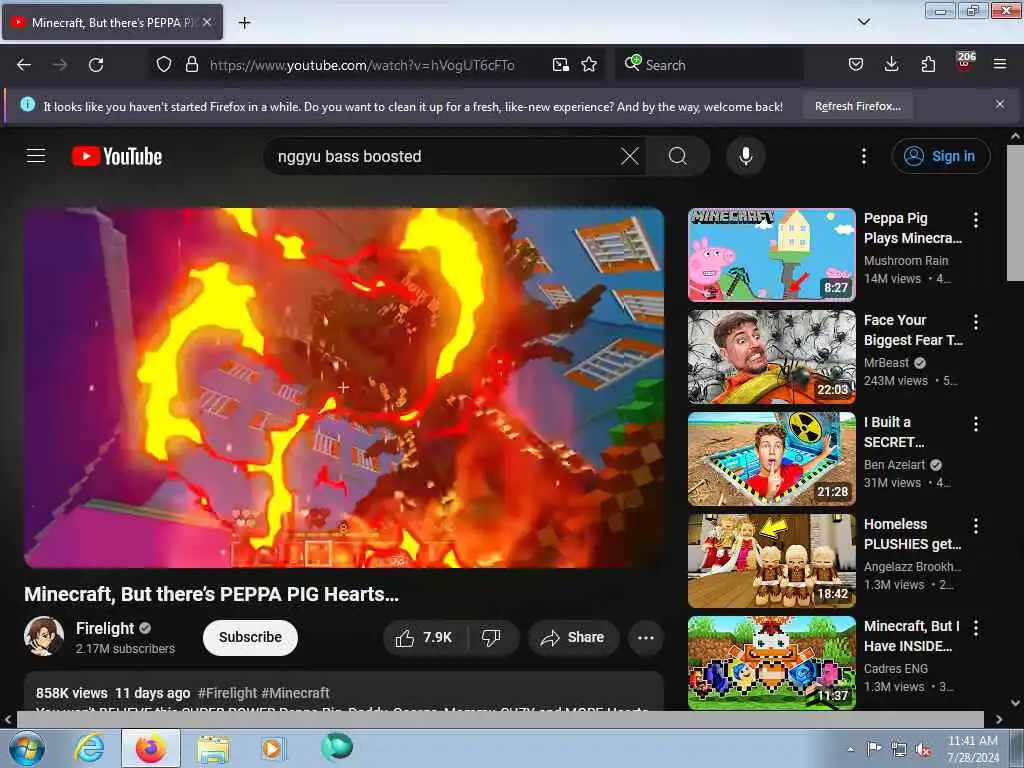Viewport: 1024px width, 768px height.
Task: Click the video player to pause
Action: tap(344, 388)
